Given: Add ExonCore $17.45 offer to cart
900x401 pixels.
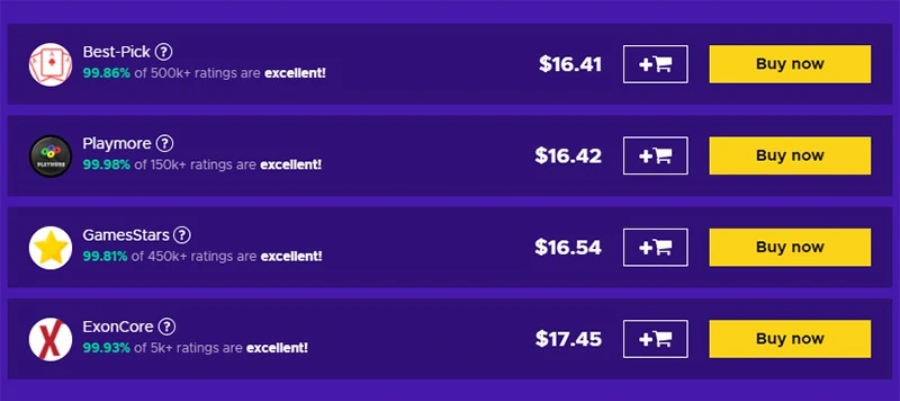Looking at the screenshot, I should tap(655, 339).
